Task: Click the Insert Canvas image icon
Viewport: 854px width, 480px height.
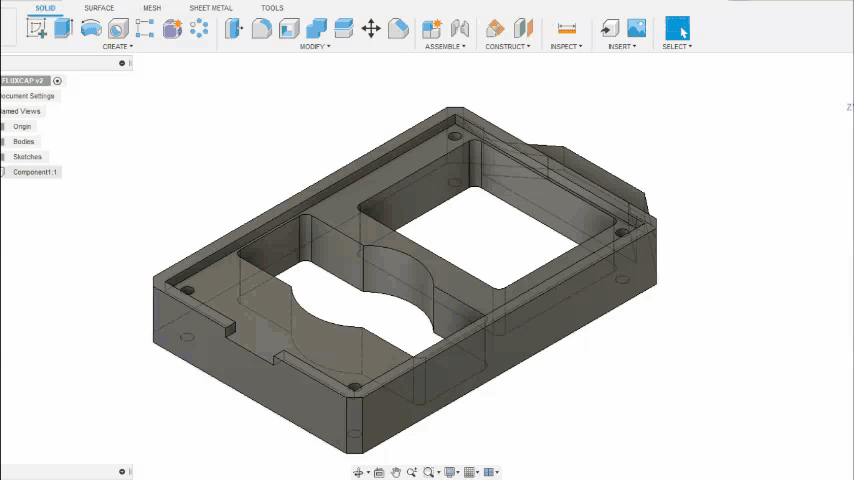Action: (x=636, y=28)
